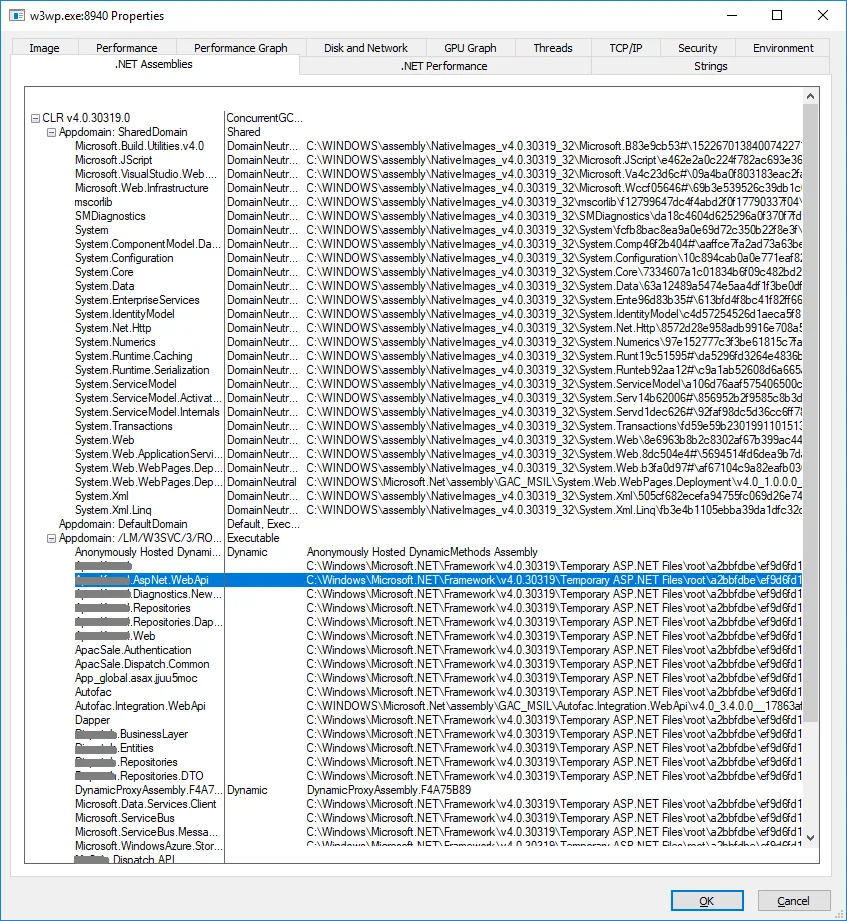Select the System.Core assembly
This screenshot has width=847, height=921.
point(104,273)
